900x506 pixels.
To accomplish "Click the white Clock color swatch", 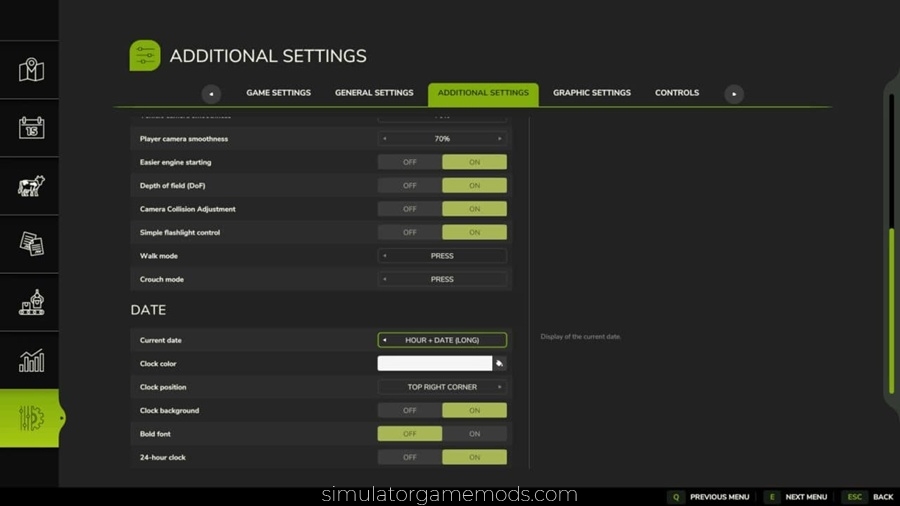I will (435, 364).
